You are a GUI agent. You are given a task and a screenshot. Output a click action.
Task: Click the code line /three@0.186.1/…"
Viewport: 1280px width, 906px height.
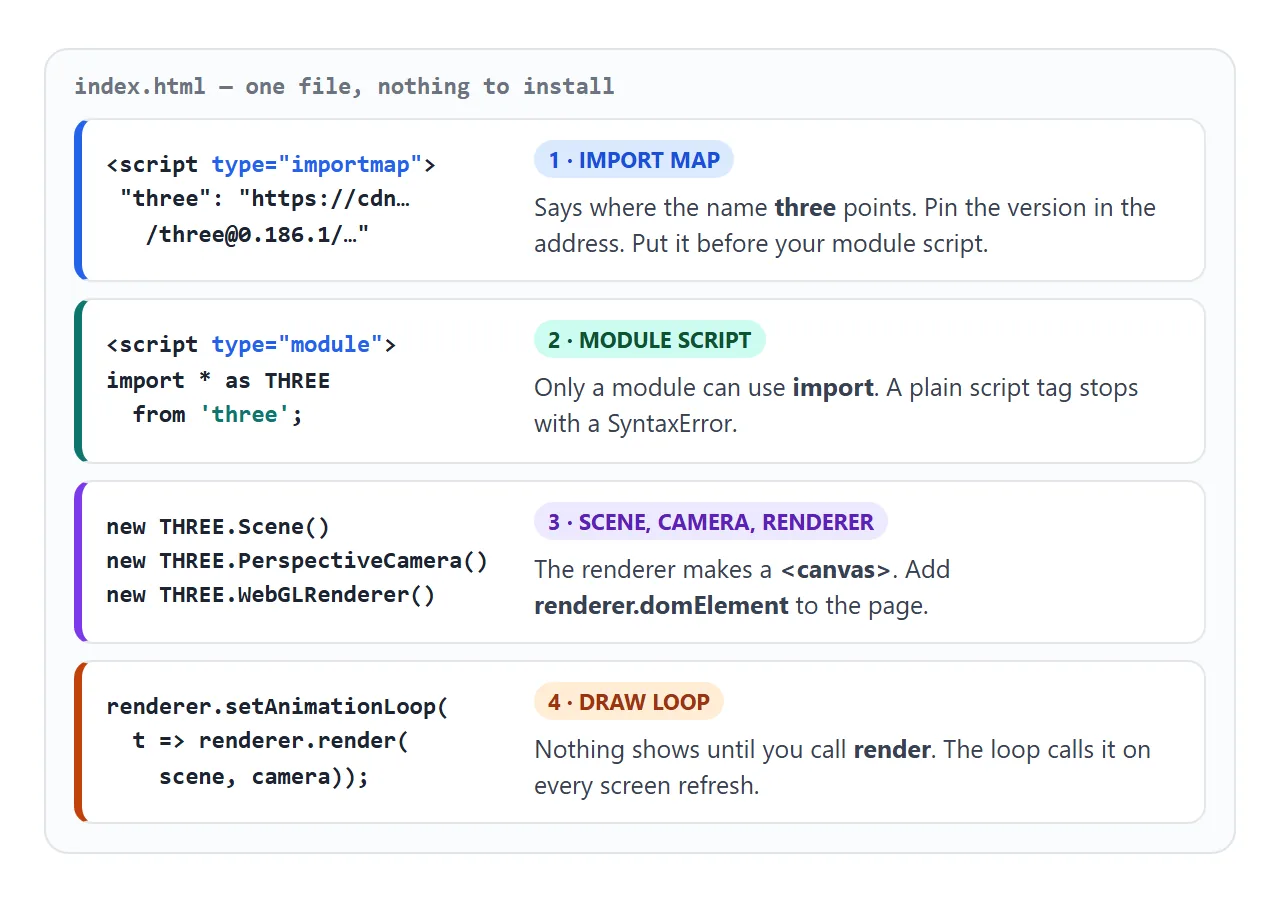tap(258, 233)
